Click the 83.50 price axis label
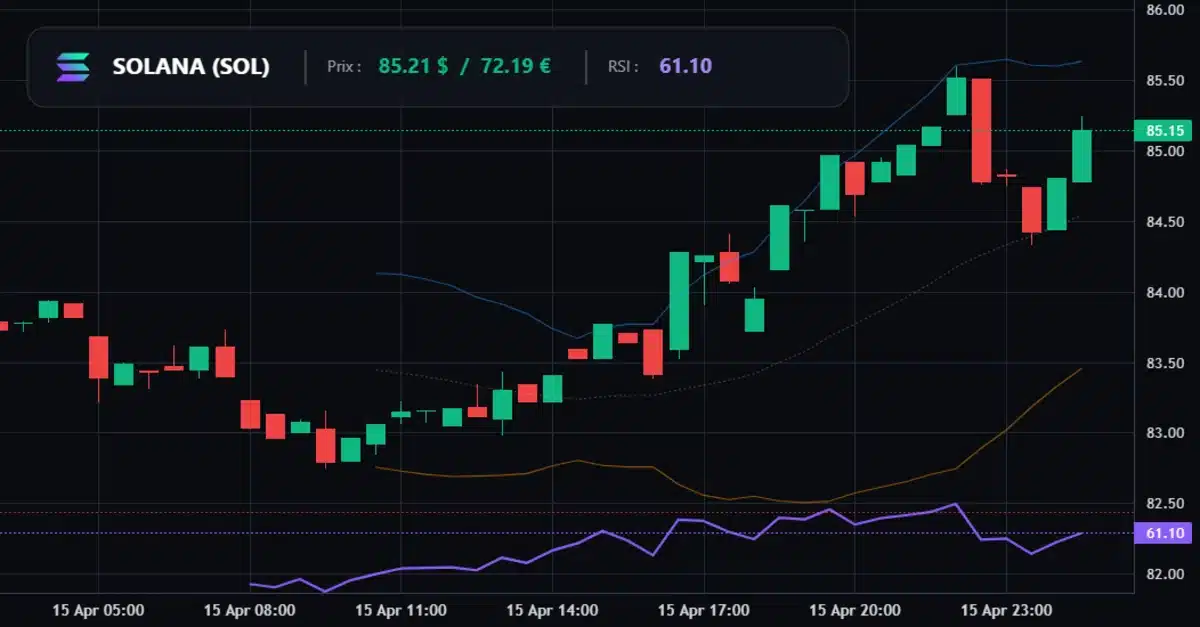 point(1165,363)
